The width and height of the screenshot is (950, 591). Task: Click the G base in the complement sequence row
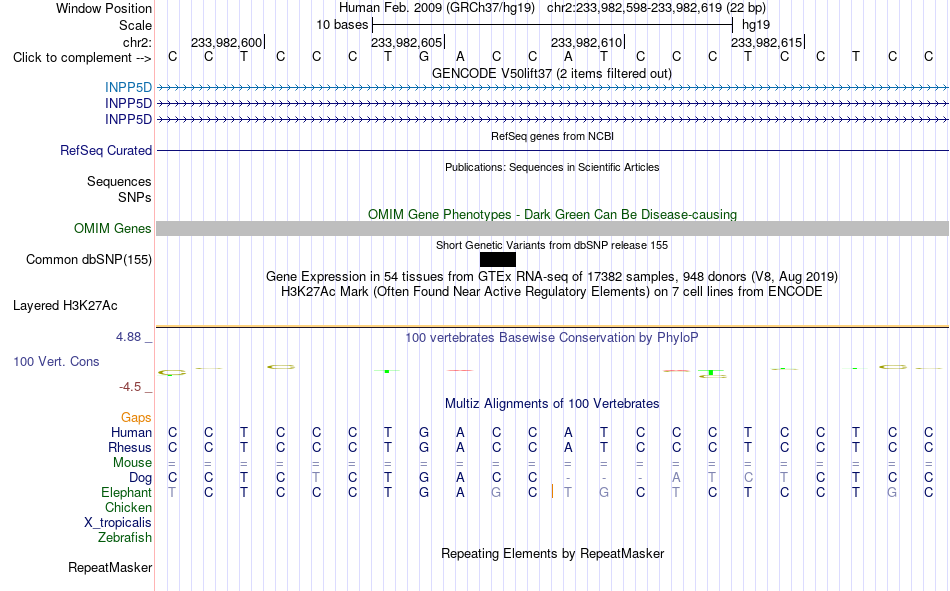click(x=424, y=57)
